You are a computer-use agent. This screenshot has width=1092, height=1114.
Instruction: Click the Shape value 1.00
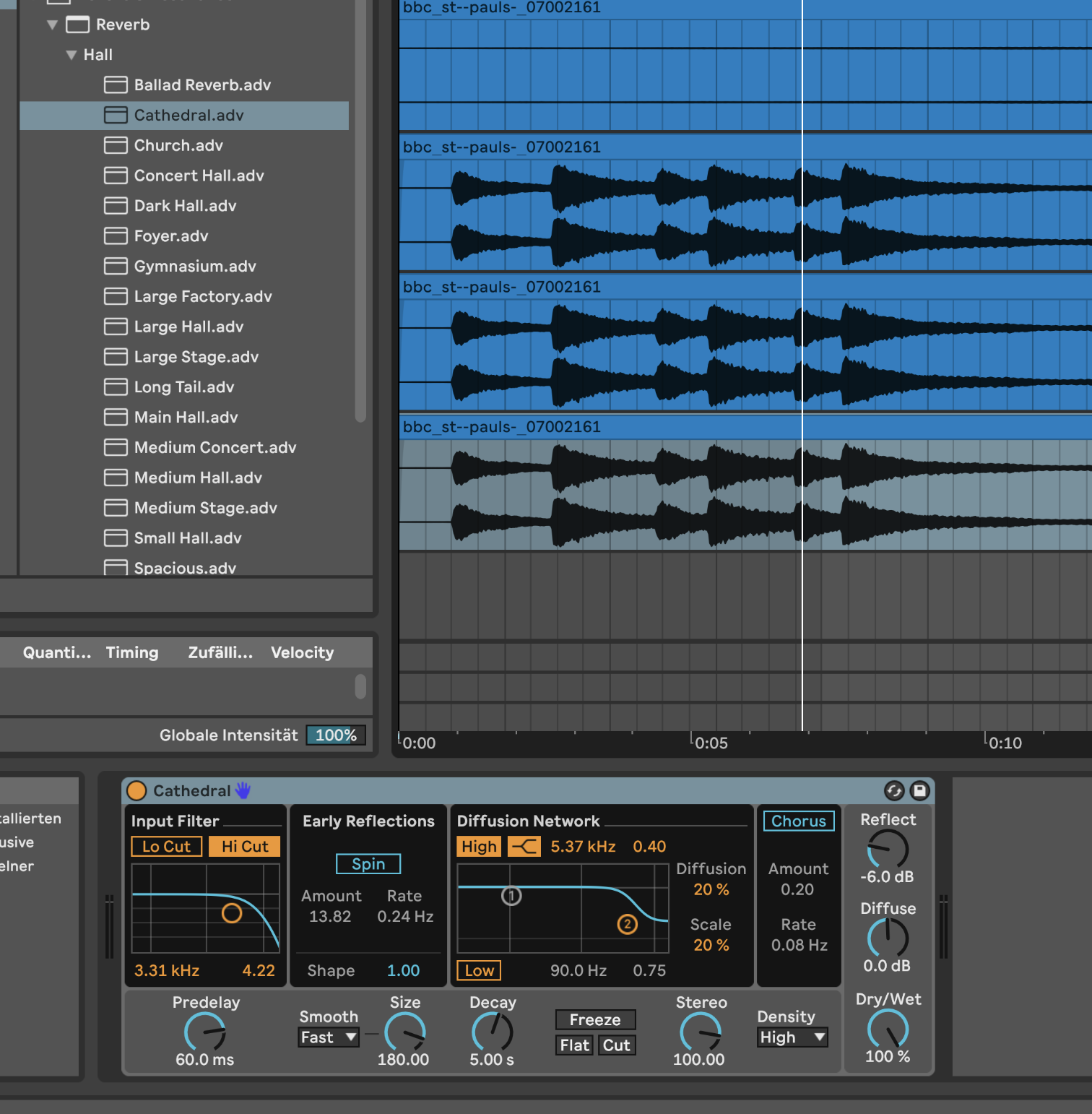pyautogui.click(x=403, y=971)
